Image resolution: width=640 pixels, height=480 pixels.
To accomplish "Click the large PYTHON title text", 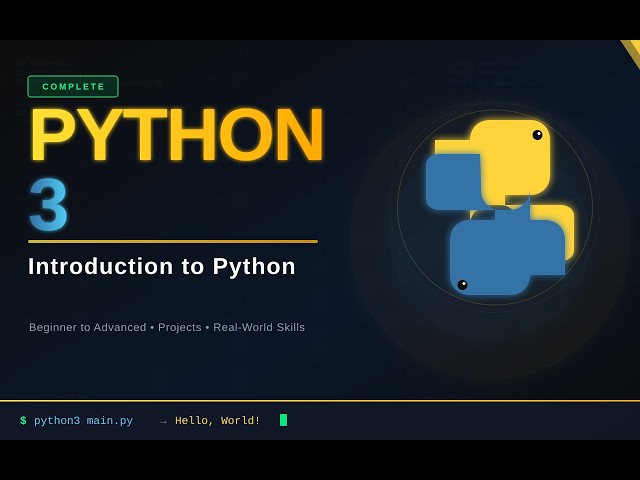I will tap(177, 135).
